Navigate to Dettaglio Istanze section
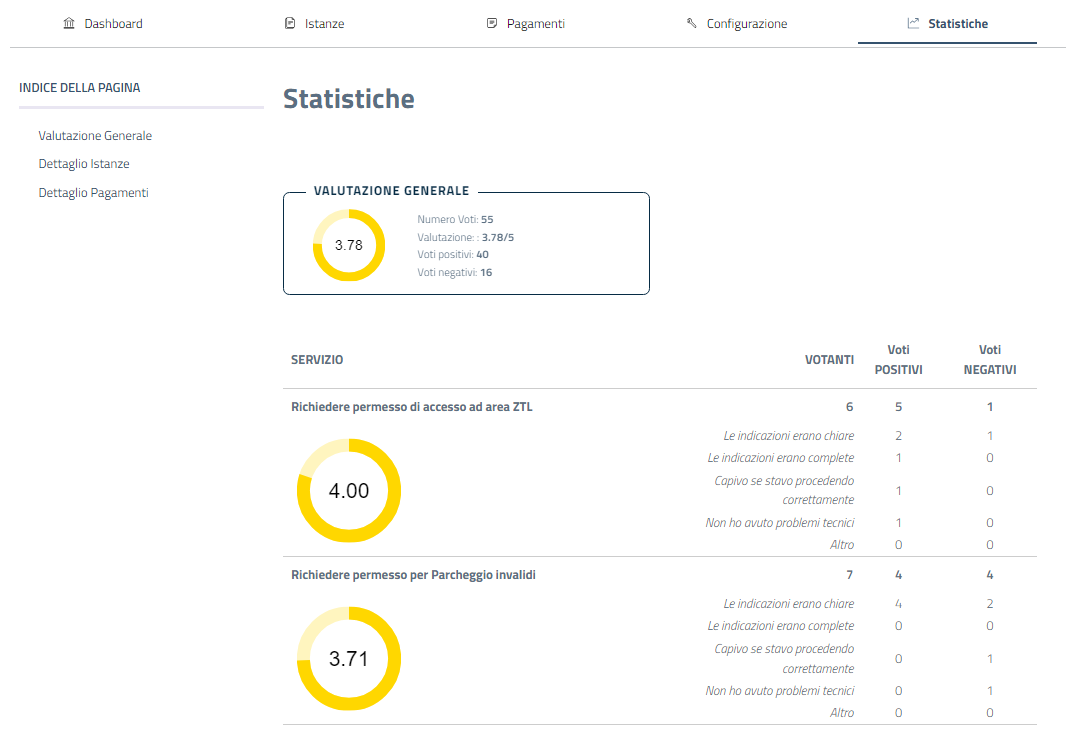The width and height of the screenshot is (1090, 729). pyautogui.click(x=84, y=164)
